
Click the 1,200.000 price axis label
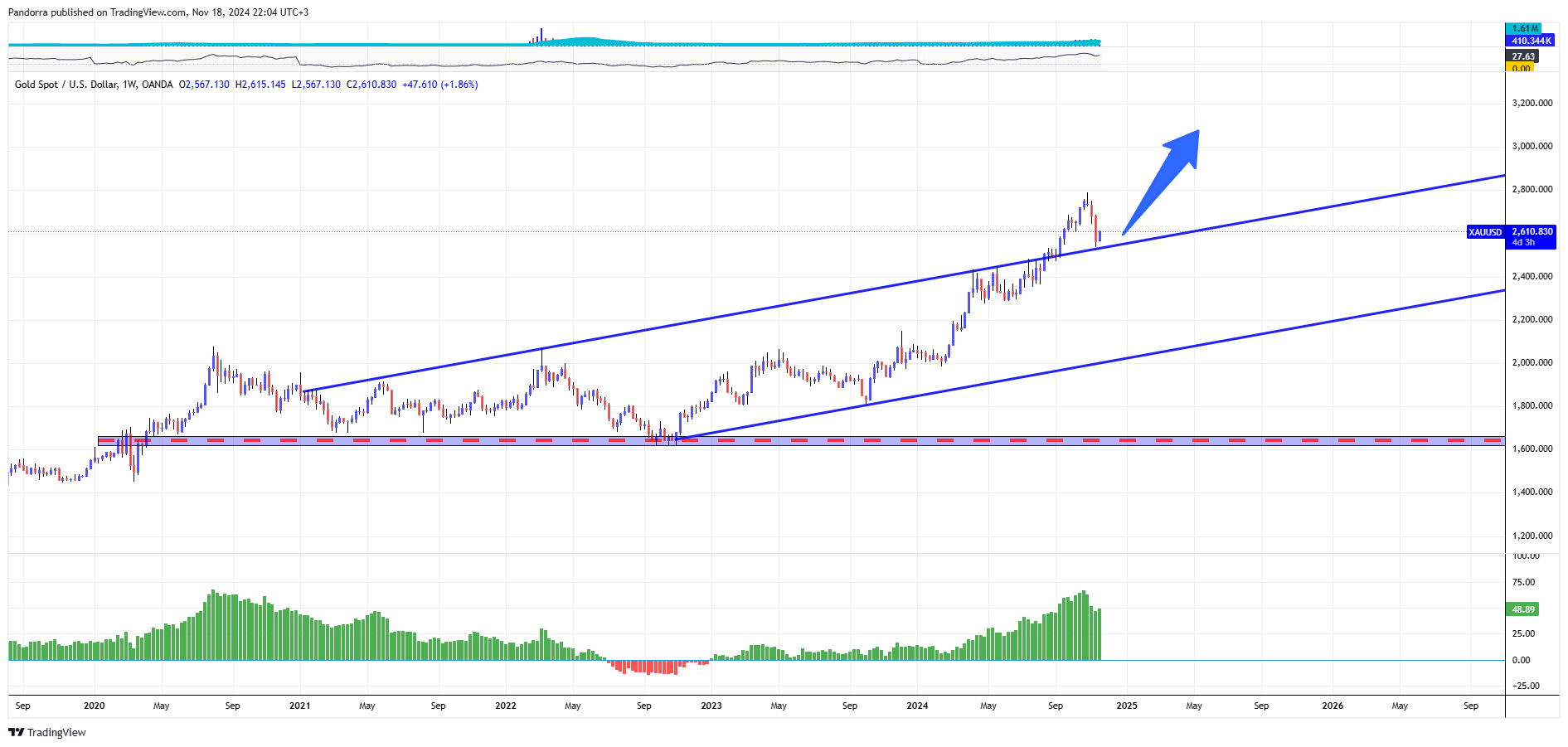pyautogui.click(x=1532, y=536)
